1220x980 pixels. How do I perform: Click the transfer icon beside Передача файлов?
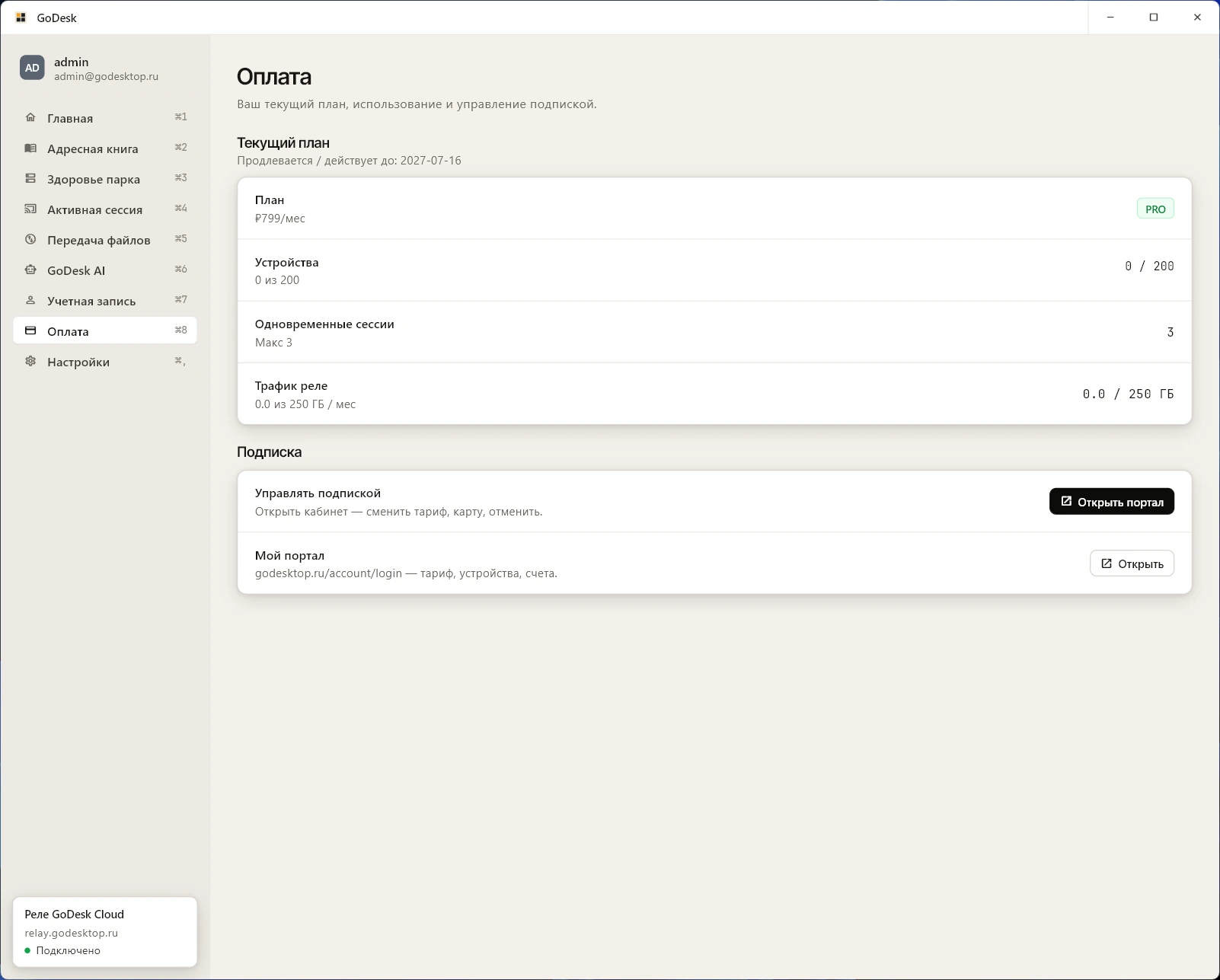pyautogui.click(x=30, y=239)
